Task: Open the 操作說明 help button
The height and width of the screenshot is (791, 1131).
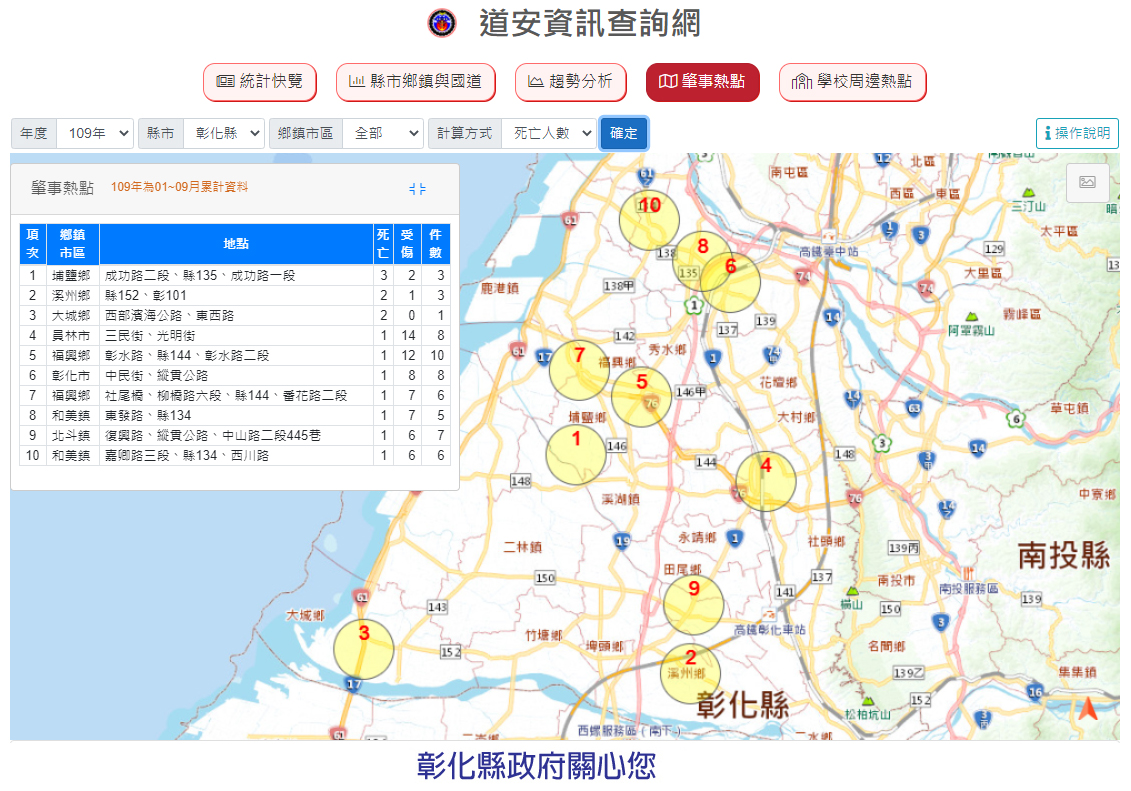Action: point(1076,133)
